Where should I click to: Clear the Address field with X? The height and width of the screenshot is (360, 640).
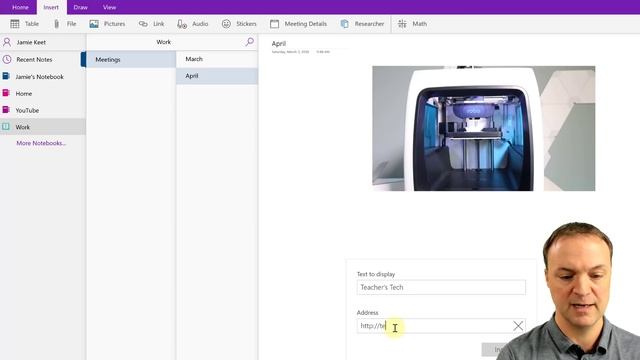[518, 326]
